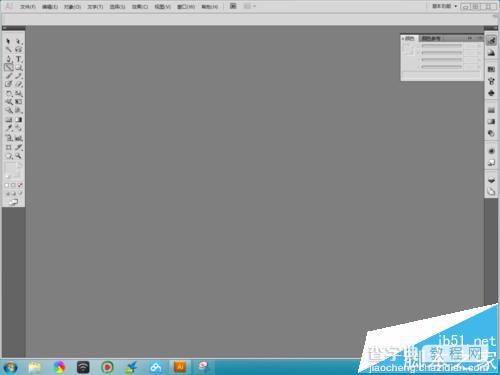Image resolution: width=500 pixels, height=375 pixels.
Task: Open the Stroke panel from the dock
Action: click(491, 110)
